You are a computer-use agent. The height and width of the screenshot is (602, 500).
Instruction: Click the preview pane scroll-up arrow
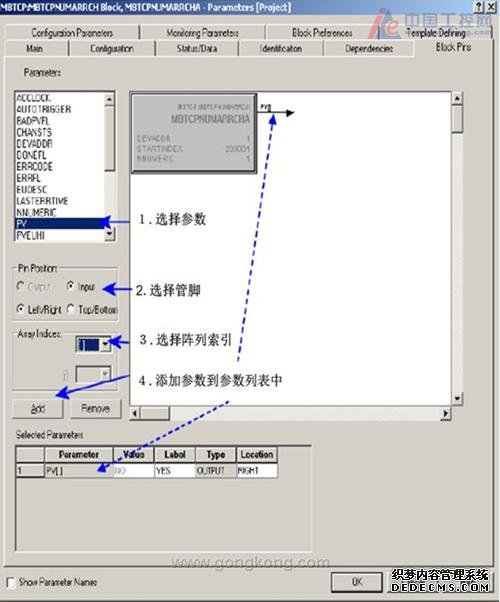click(457, 98)
